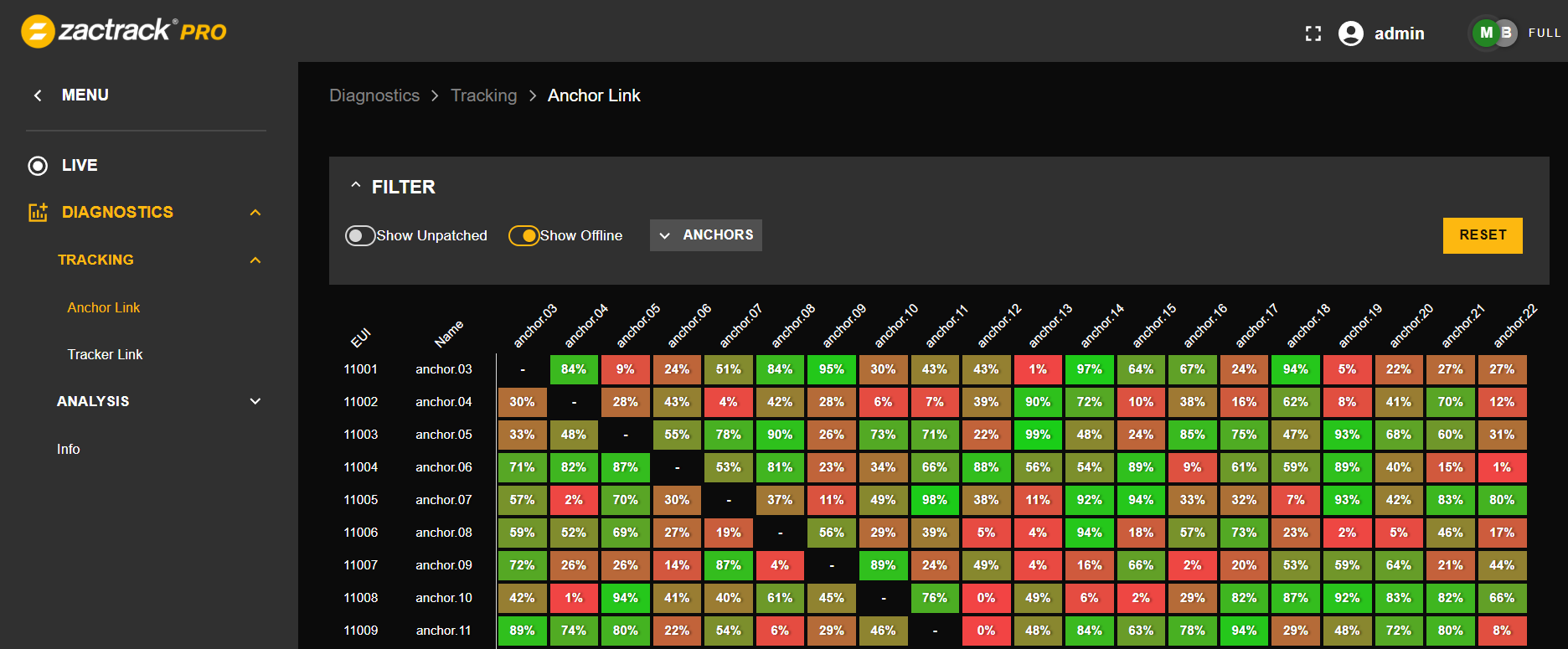The image size is (1568, 649).
Task: Open the Anchors dropdown filter
Action: point(705,235)
